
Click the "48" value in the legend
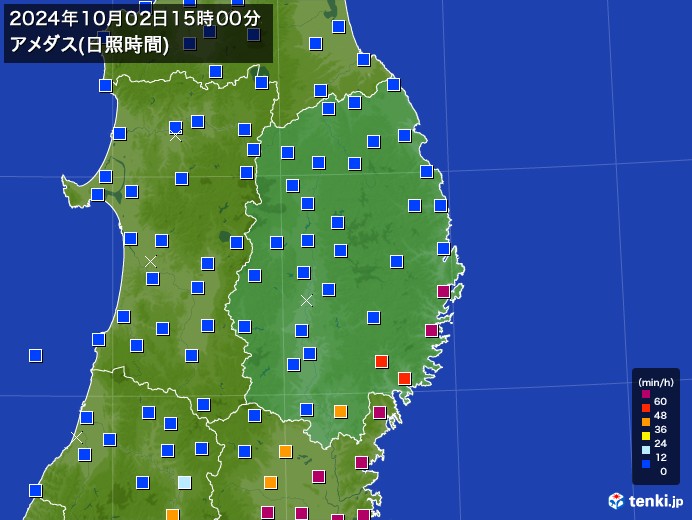(660, 415)
